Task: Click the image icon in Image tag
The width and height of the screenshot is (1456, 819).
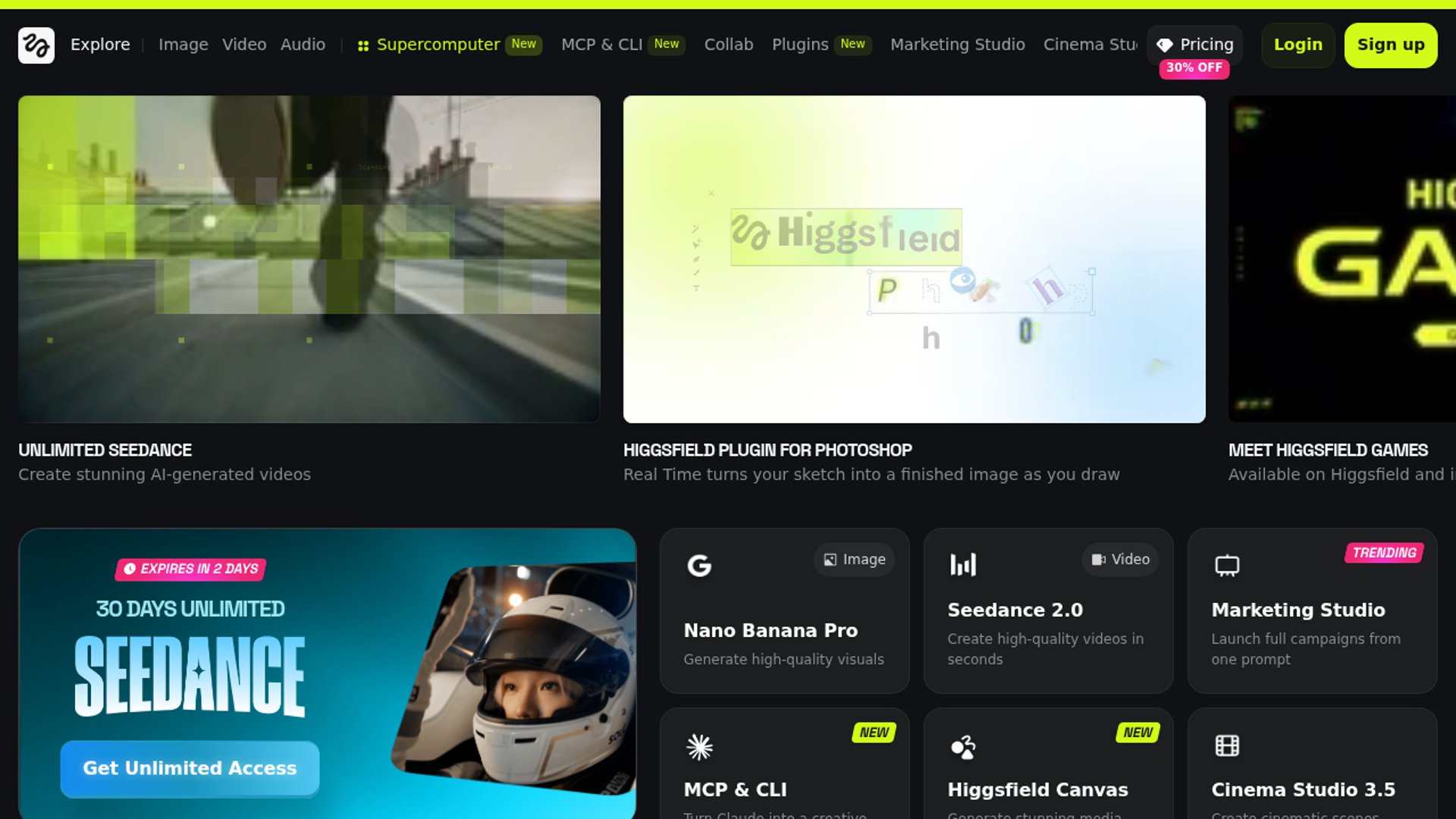Action: tap(830, 560)
